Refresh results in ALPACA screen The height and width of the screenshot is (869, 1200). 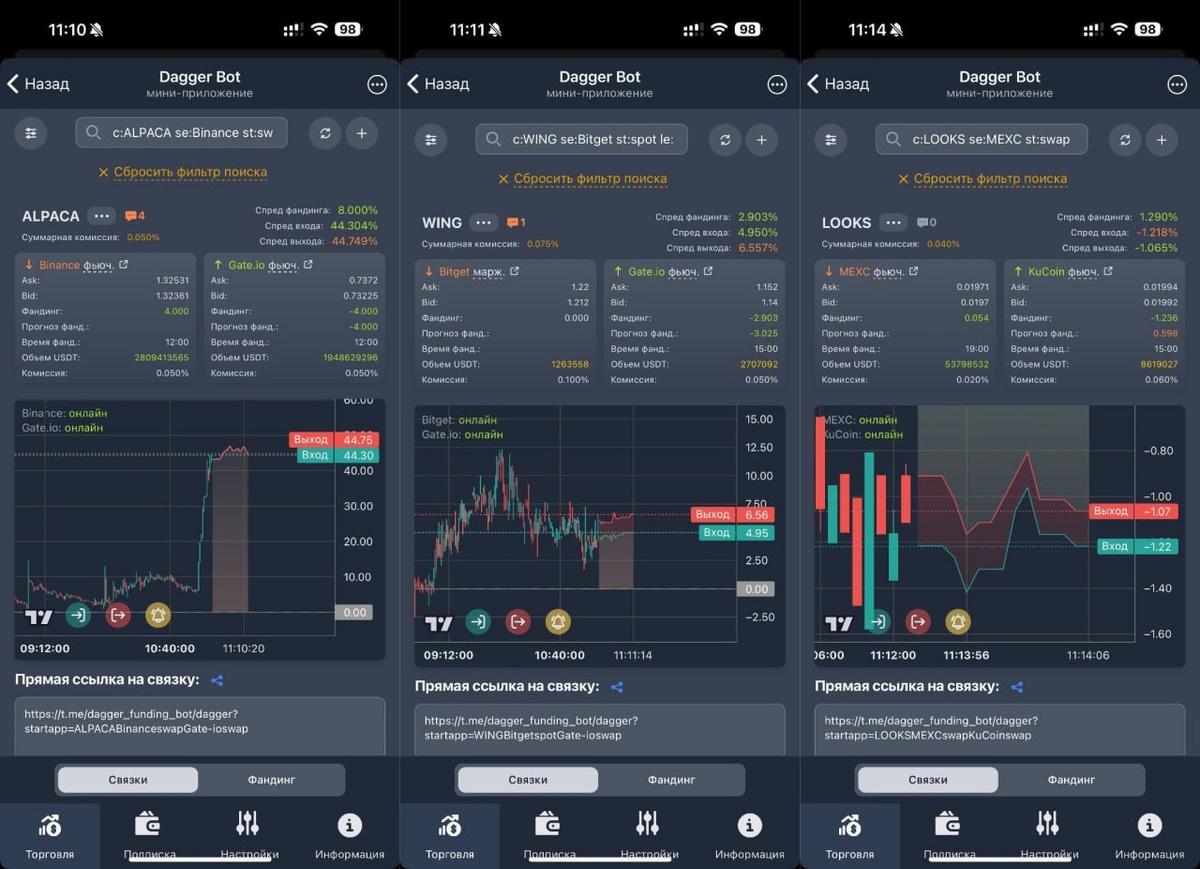click(325, 133)
